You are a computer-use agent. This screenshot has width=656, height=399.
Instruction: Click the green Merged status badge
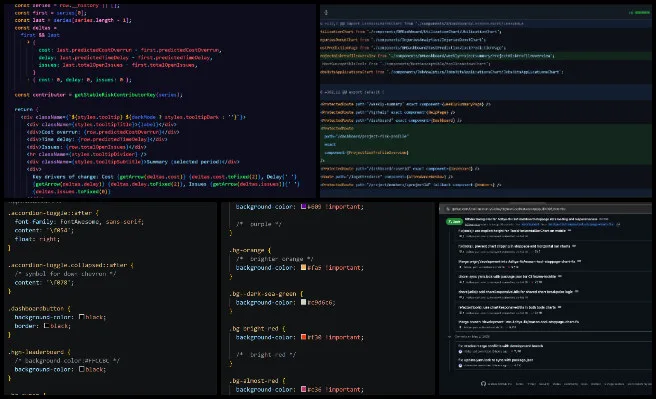[x=455, y=222]
